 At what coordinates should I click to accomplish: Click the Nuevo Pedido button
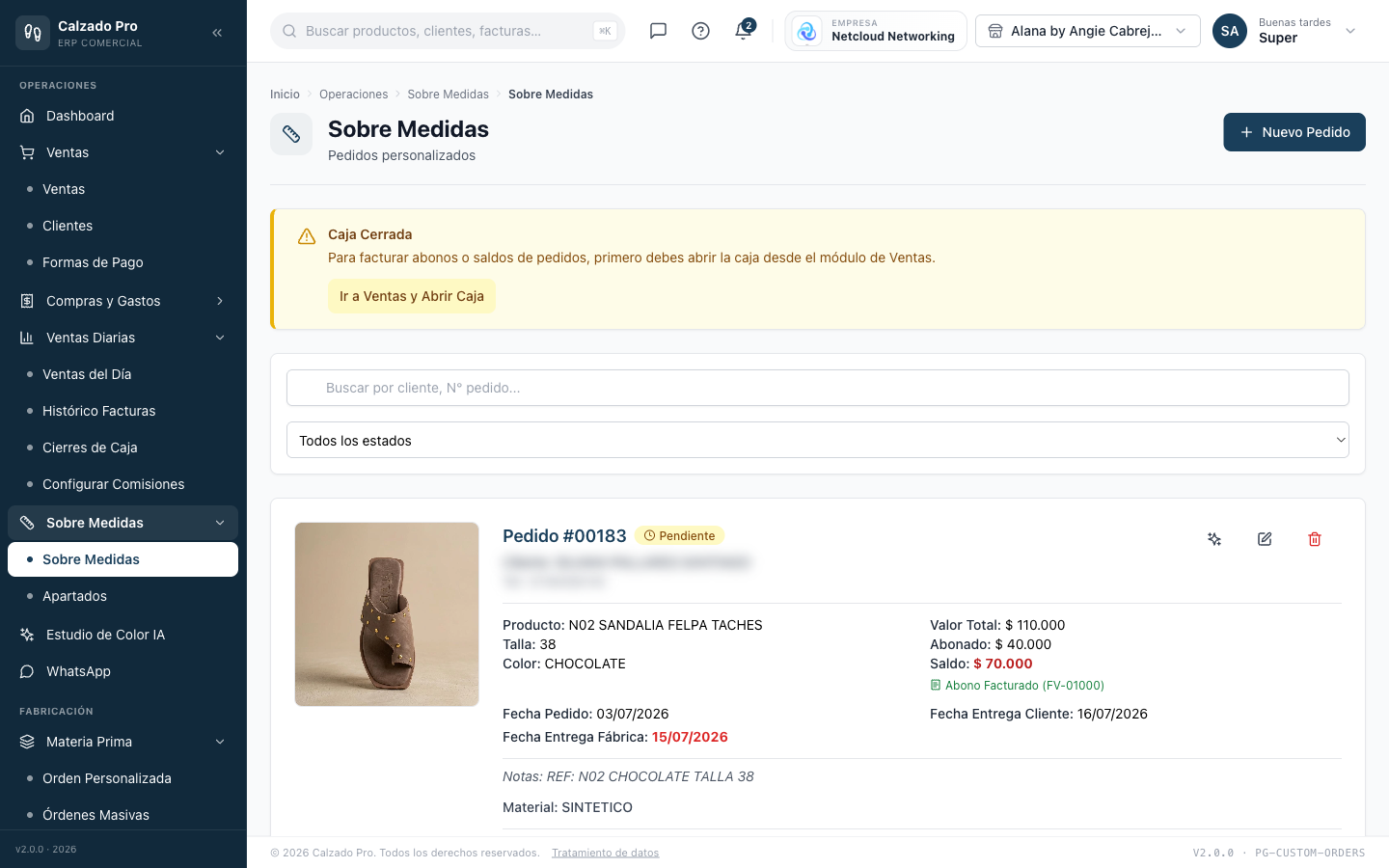[x=1294, y=132]
